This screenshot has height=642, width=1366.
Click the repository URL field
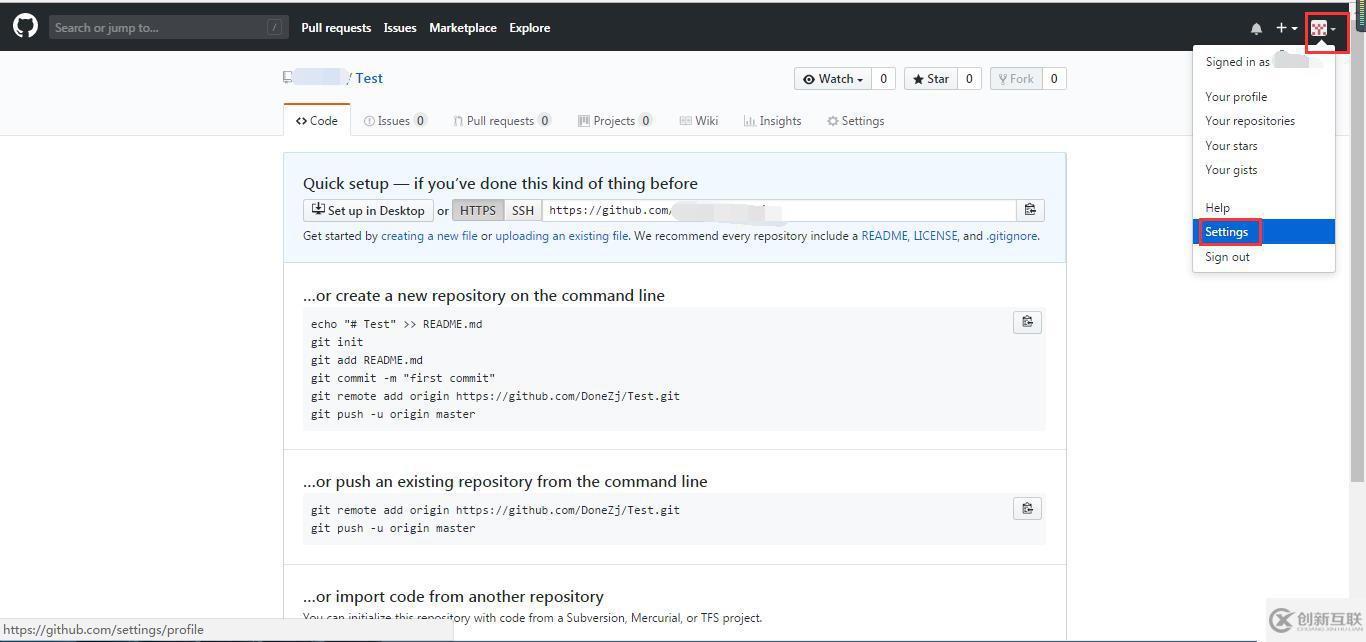pos(779,210)
